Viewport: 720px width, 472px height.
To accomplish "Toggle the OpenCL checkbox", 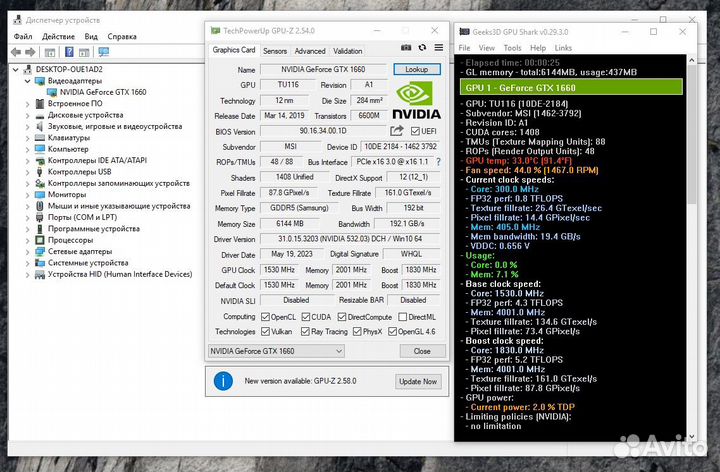I will (x=265, y=317).
